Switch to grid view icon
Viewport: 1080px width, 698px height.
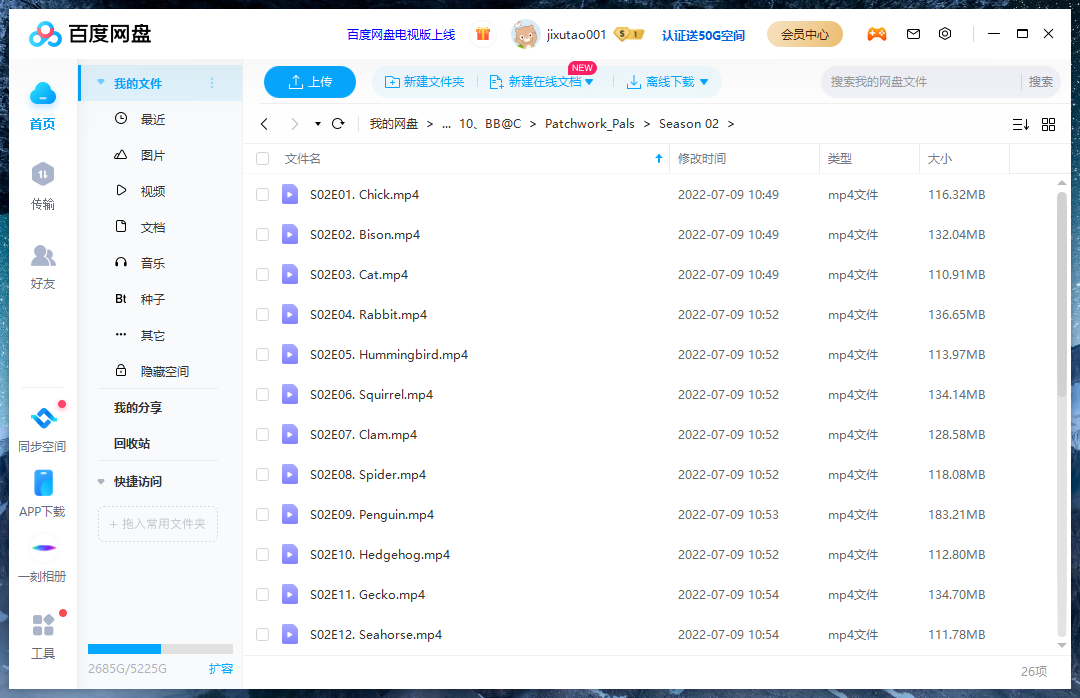pyautogui.click(x=1048, y=125)
